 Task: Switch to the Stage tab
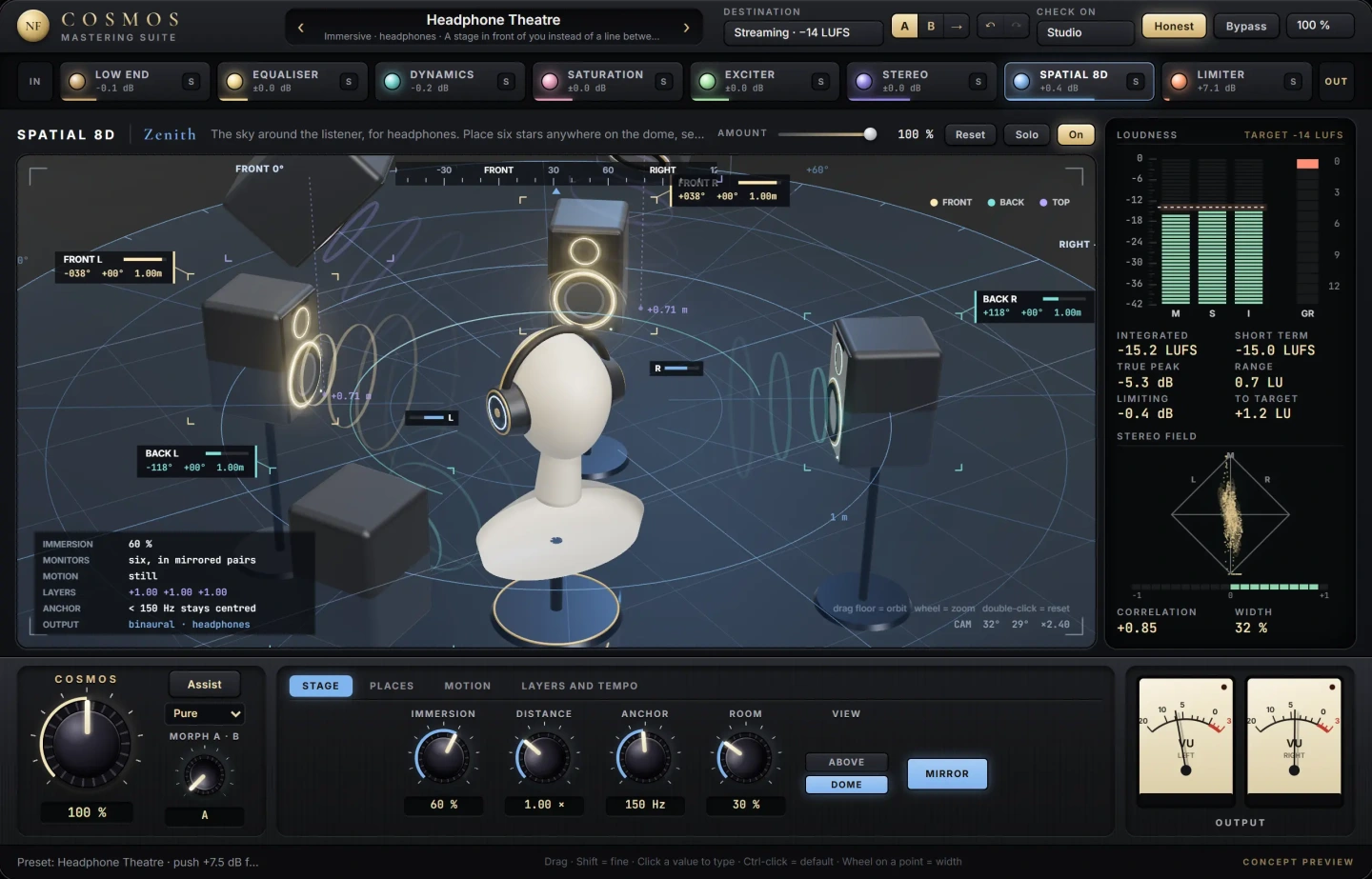point(321,686)
